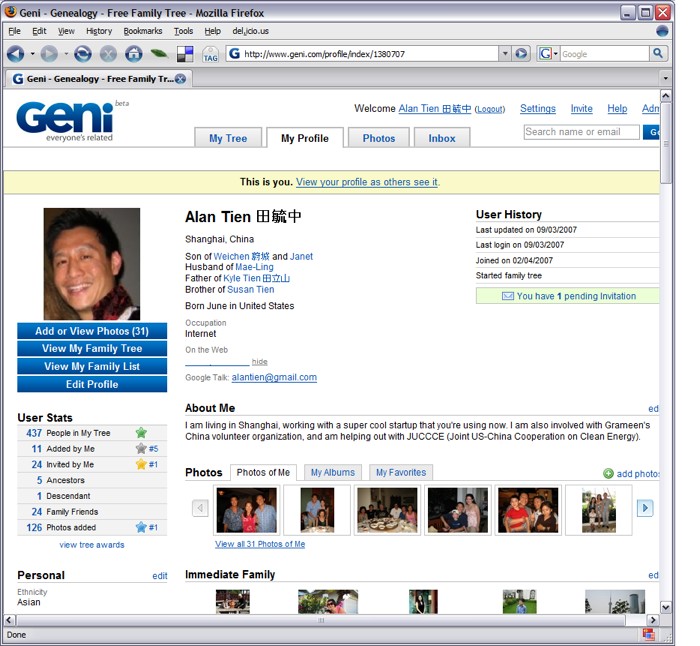Viewport: 700px width, 646px height.
Task: Click Add or View Photos (31) button
Action: (92, 331)
